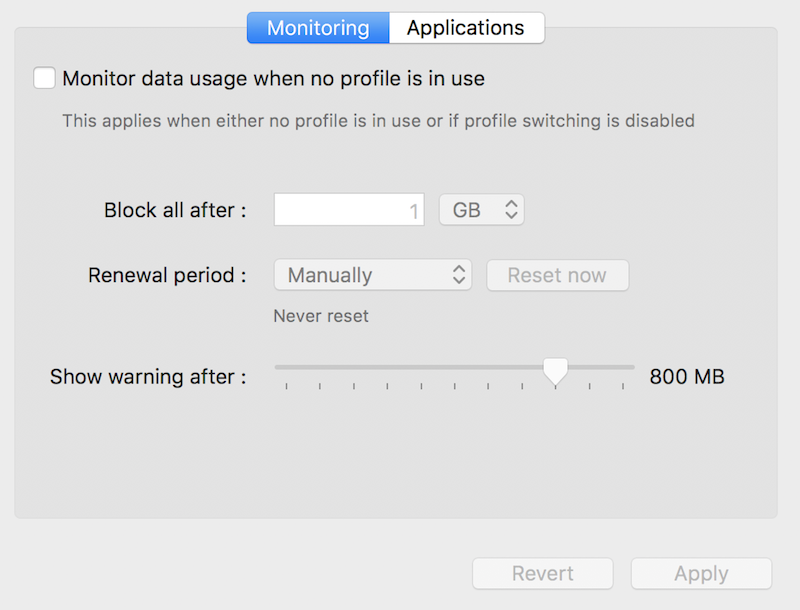The height and width of the screenshot is (610, 800).
Task: Select the Monitoring tab
Action: (x=318, y=28)
